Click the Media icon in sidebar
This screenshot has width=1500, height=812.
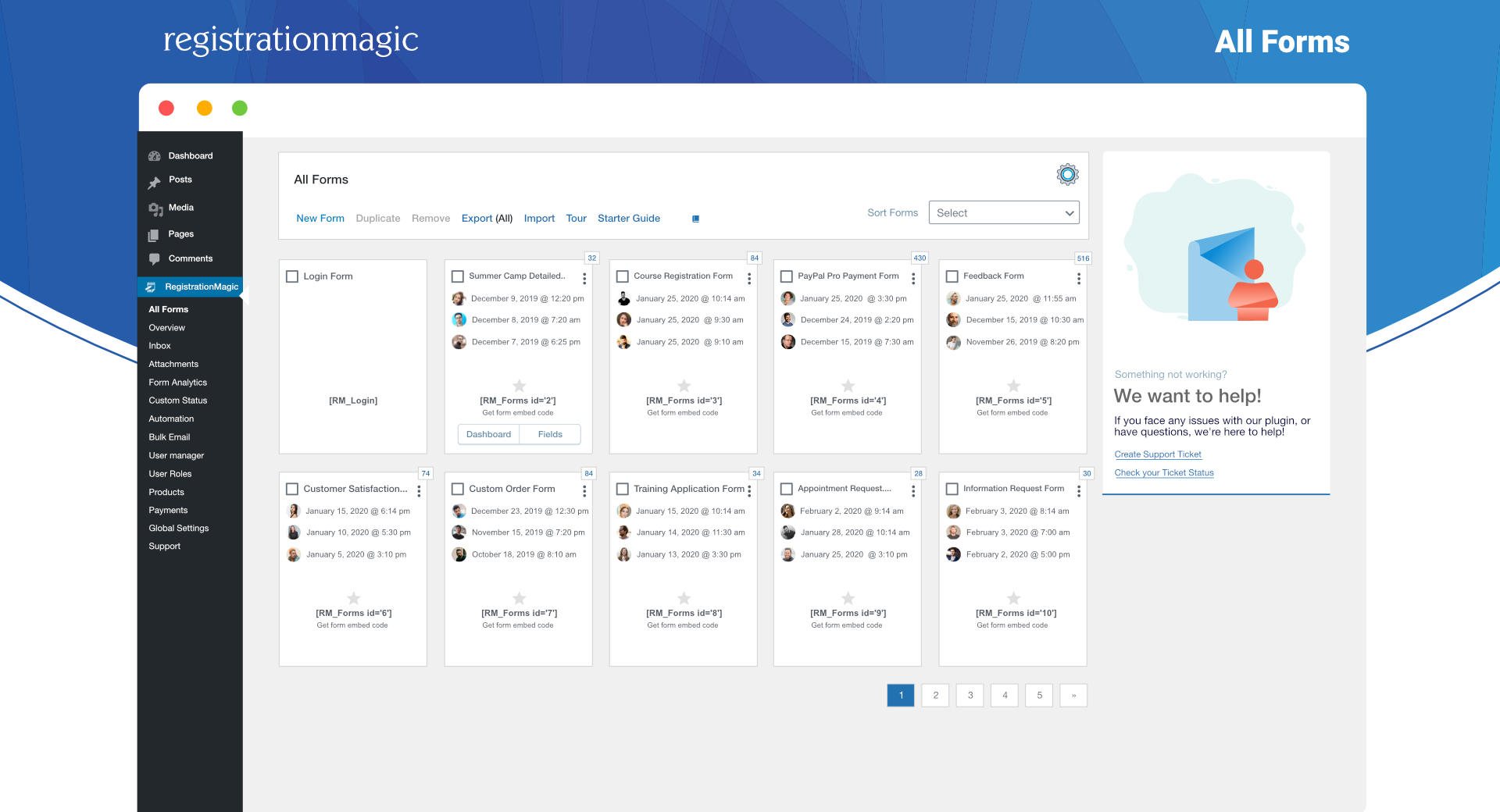click(155, 208)
